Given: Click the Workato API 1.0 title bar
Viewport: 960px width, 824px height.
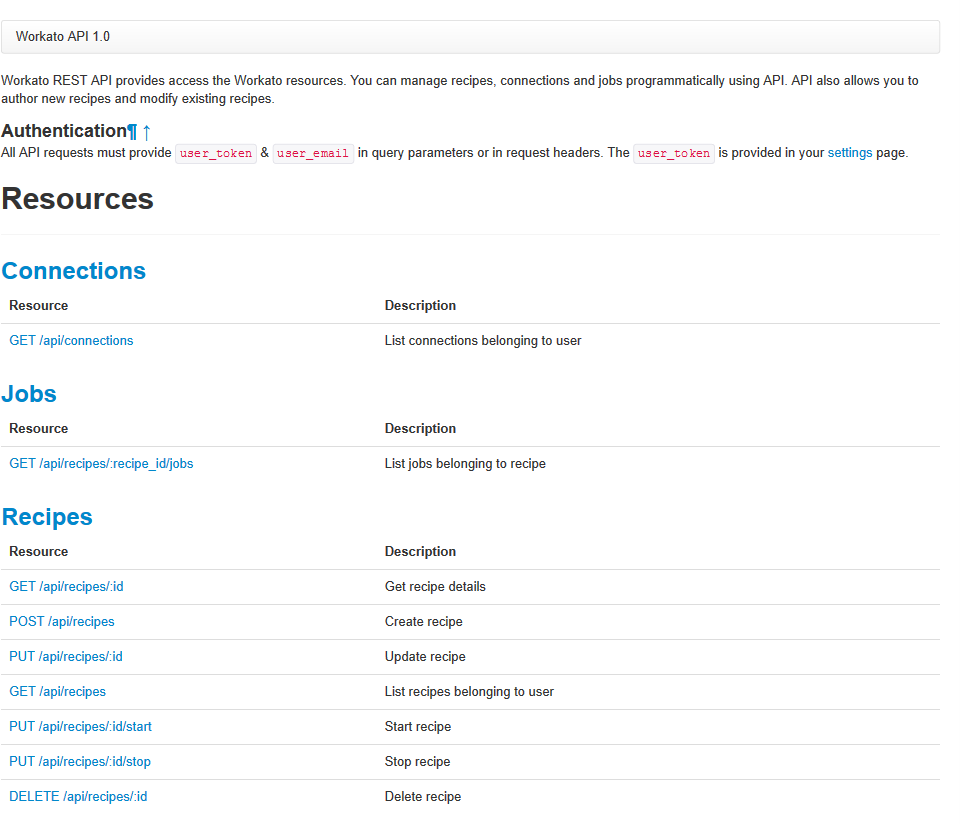Looking at the screenshot, I should click(x=470, y=37).
